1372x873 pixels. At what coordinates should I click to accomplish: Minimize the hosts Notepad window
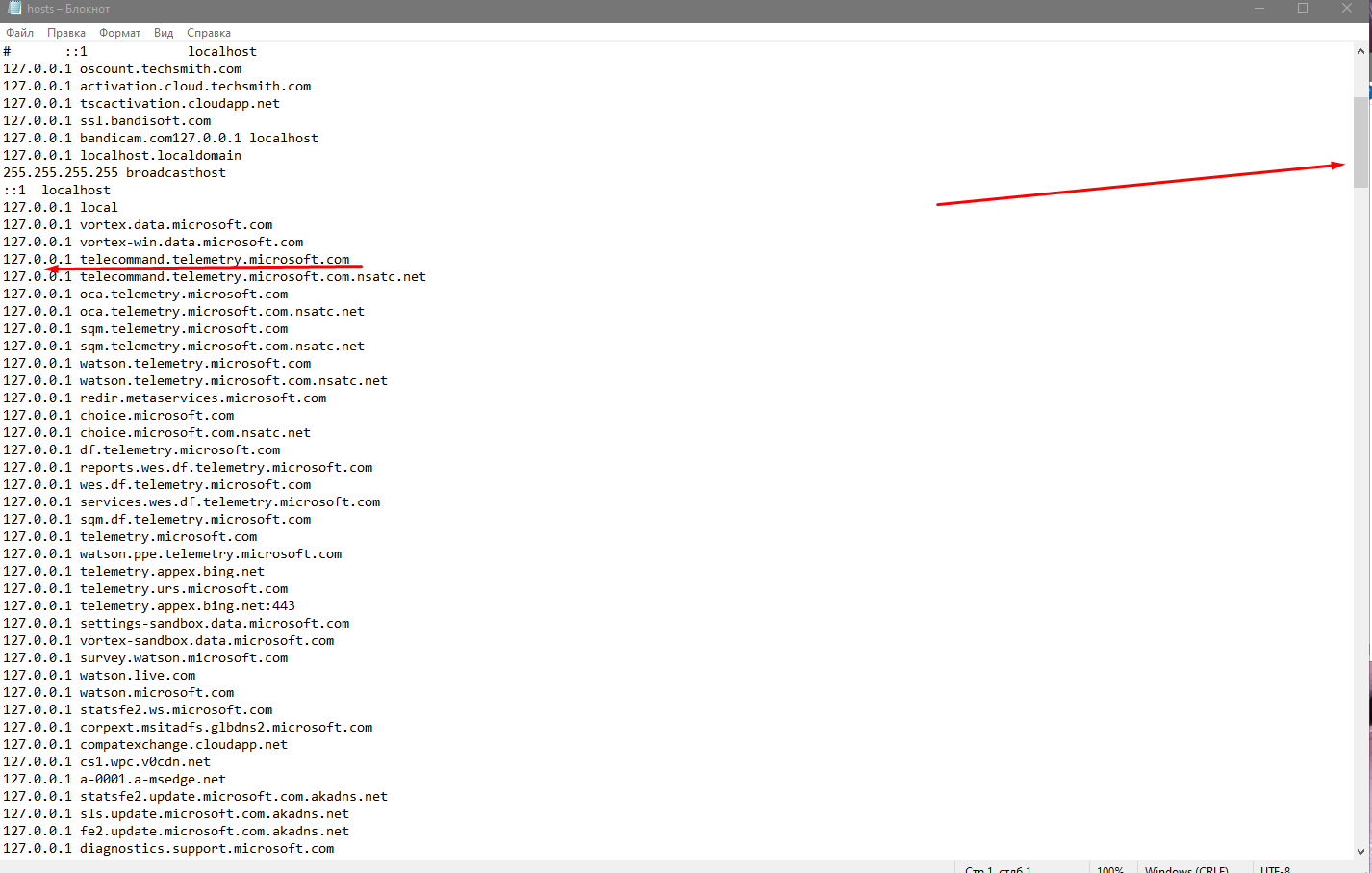point(1259,8)
